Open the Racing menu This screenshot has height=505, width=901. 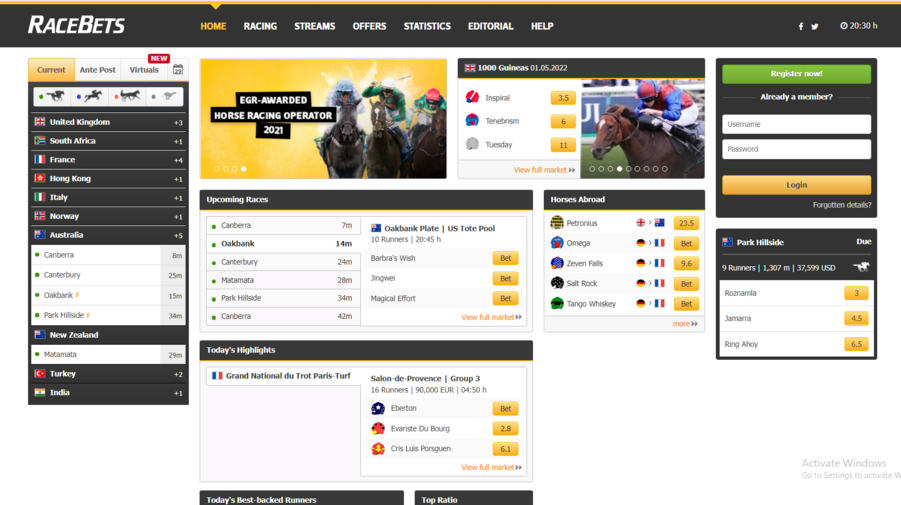(260, 26)
